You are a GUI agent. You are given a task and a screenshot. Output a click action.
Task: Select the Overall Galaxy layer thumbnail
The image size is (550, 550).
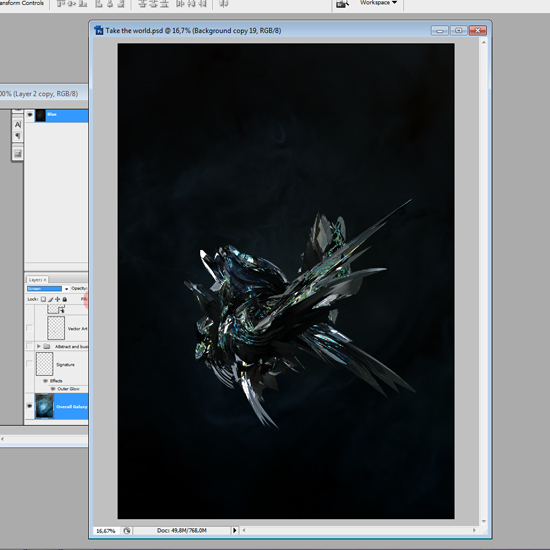point(45,406)
